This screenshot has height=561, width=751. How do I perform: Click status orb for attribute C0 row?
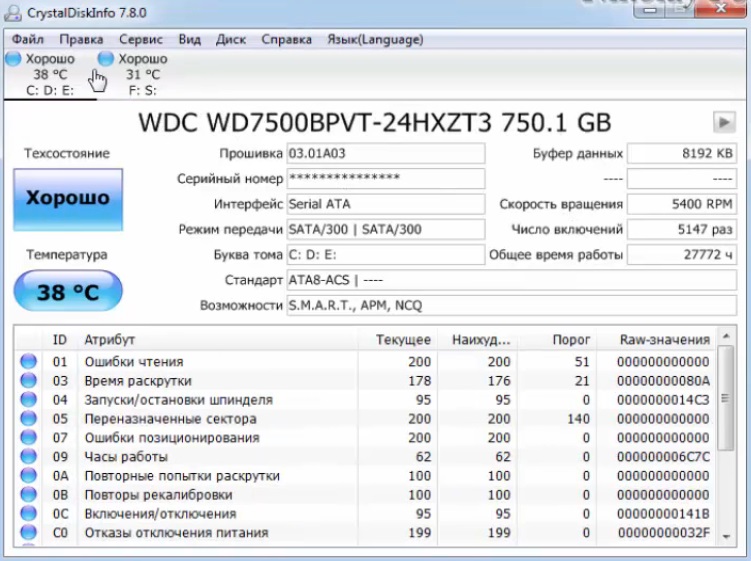(x=28, y=533)
